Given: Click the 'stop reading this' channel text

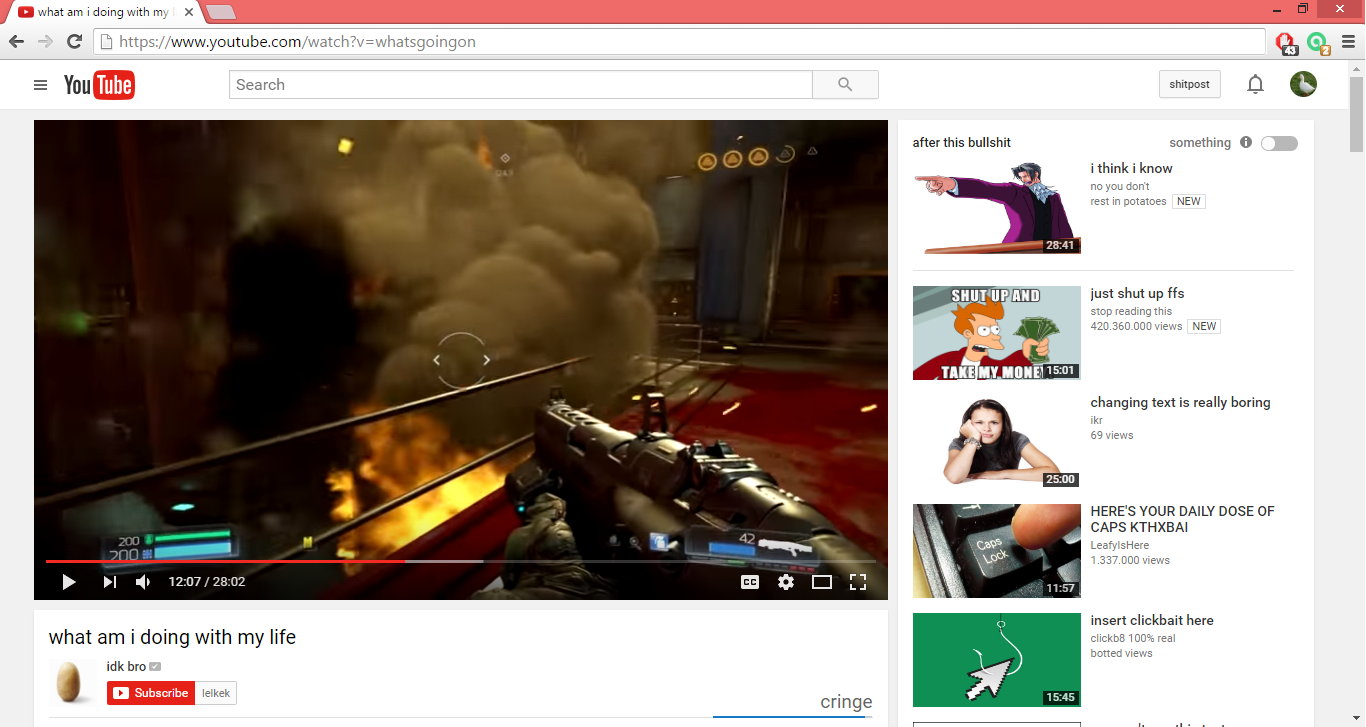Looking at the screenshot, I should click(x=1131, y=311).
